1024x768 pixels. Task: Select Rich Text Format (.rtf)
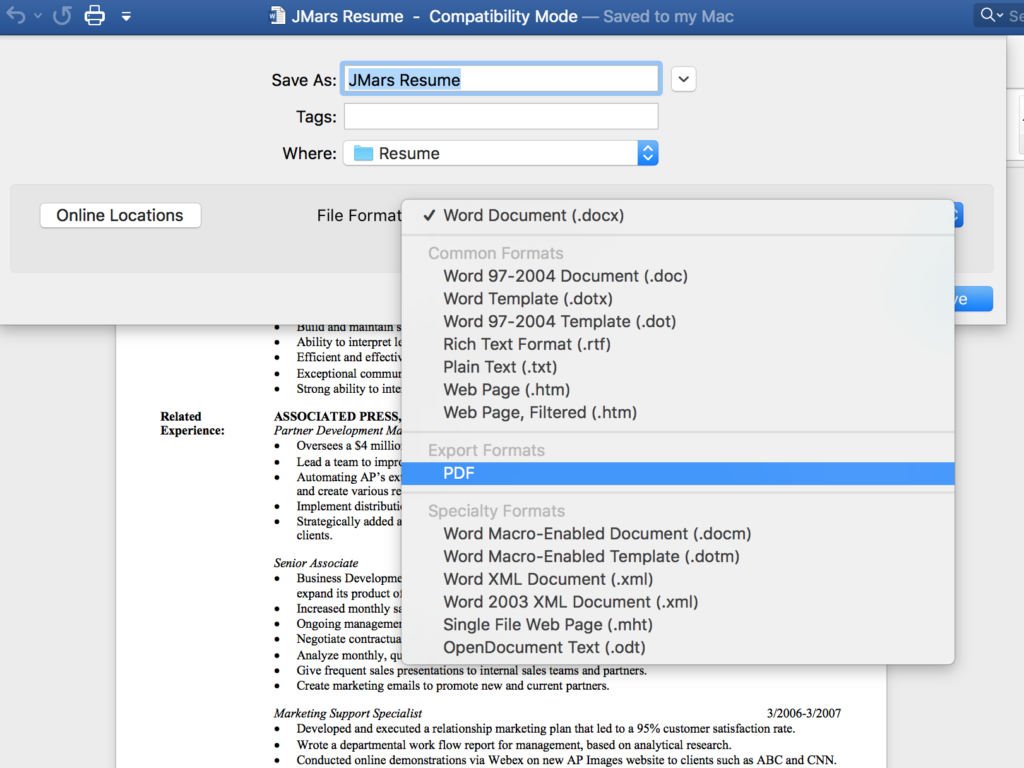tap(678, 344)
